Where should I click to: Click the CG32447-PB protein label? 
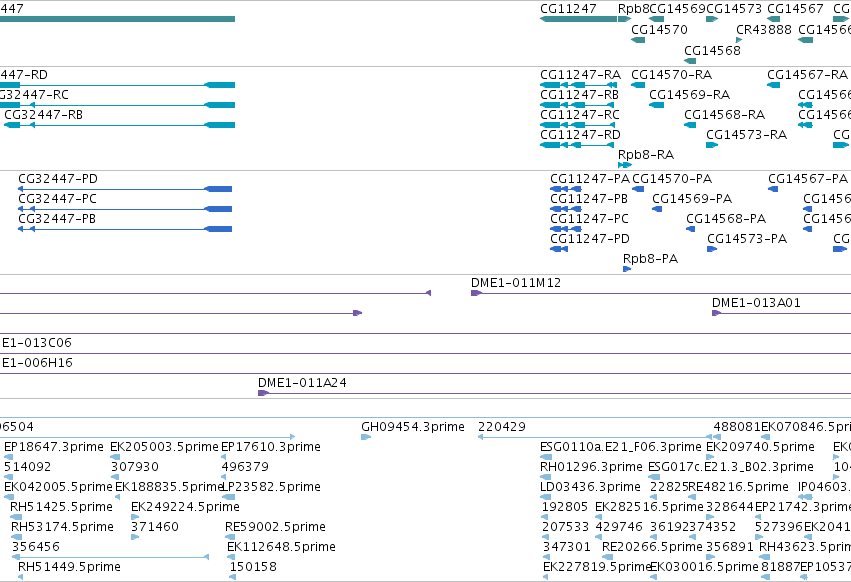pos(57,219)
